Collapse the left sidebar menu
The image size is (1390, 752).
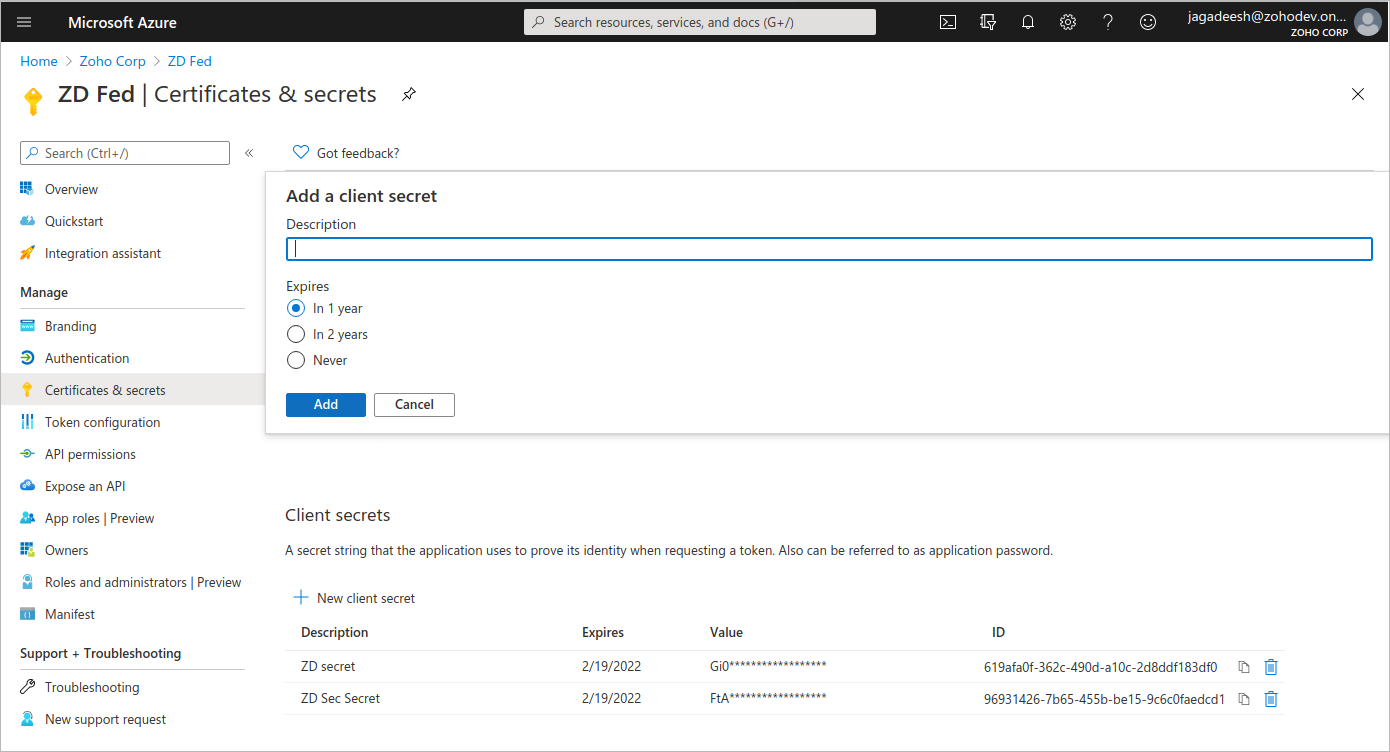249,153
